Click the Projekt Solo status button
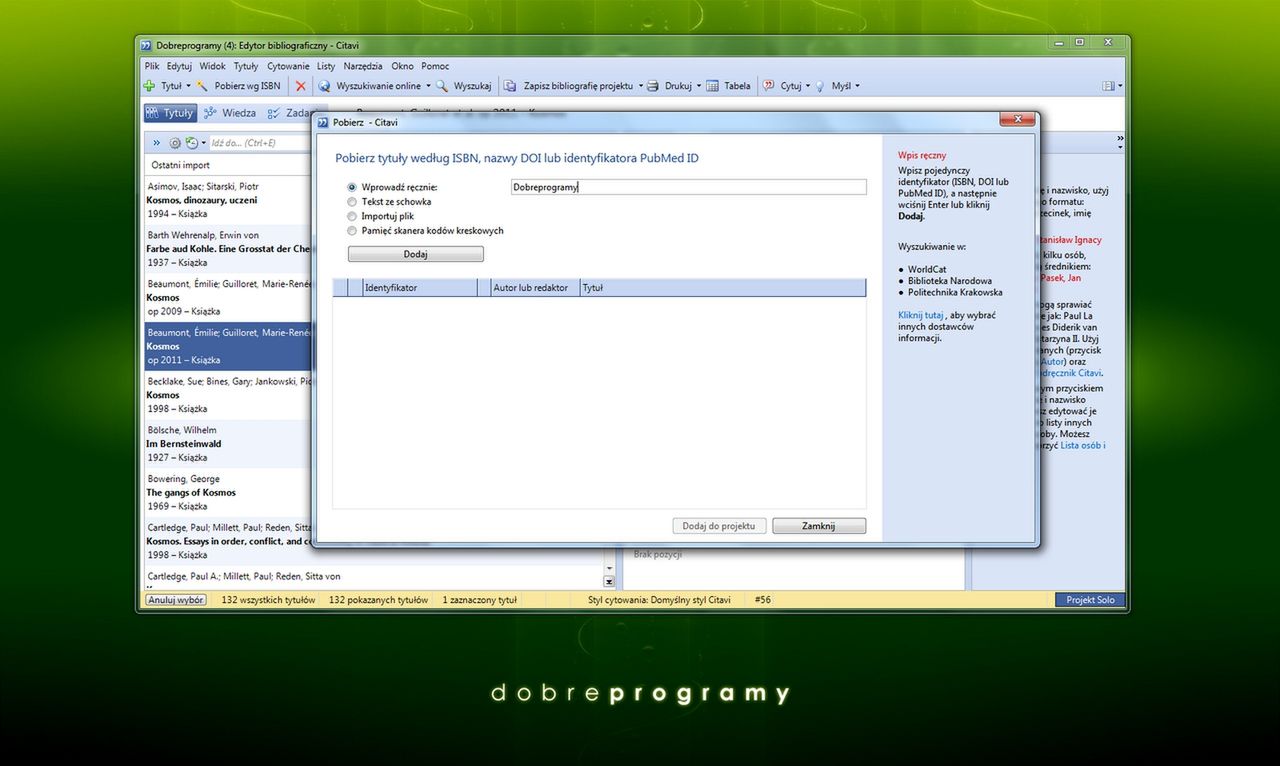 [x=1090, y=600]
